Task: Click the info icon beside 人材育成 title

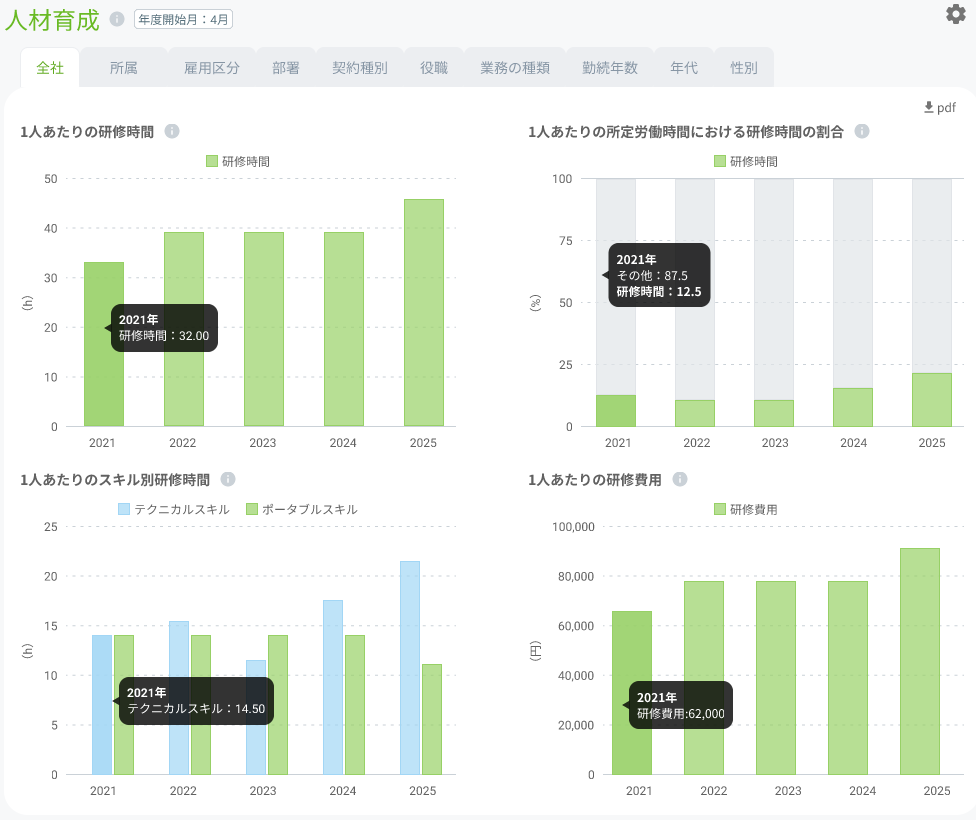Action: coord(117,19)
